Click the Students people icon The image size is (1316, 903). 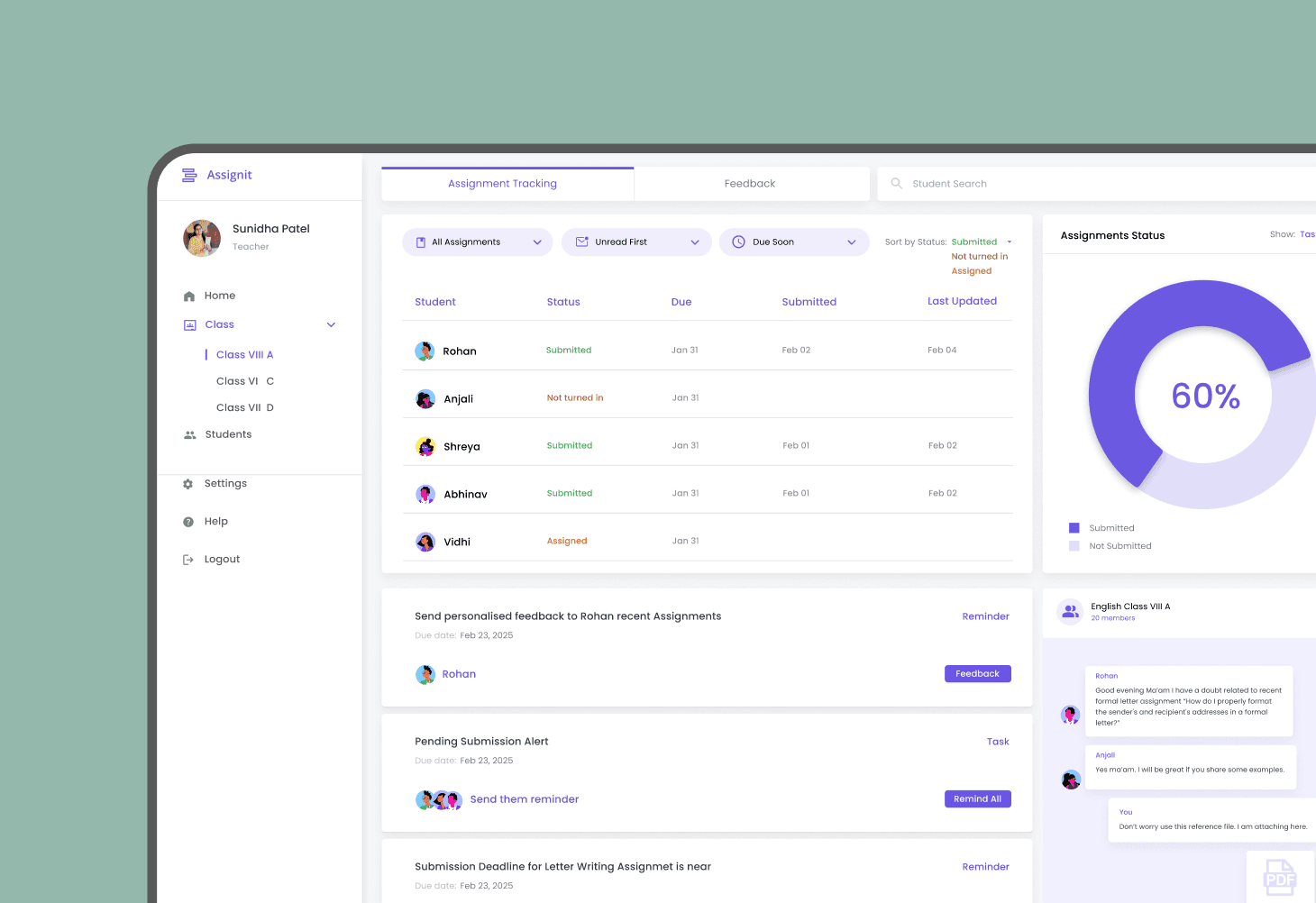pos(189,435)
